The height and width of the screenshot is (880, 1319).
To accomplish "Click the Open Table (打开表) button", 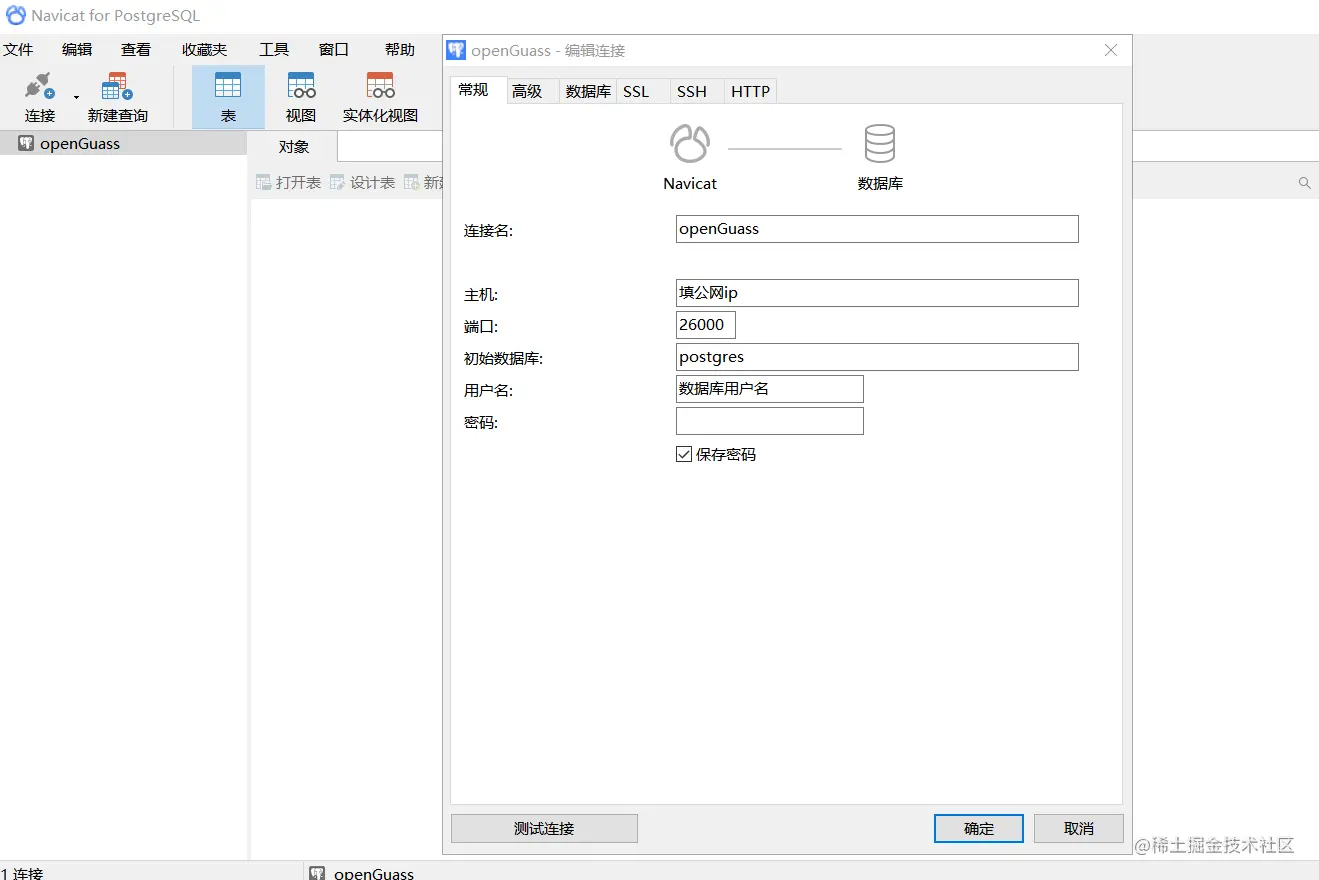I will [x=289, y=182].
